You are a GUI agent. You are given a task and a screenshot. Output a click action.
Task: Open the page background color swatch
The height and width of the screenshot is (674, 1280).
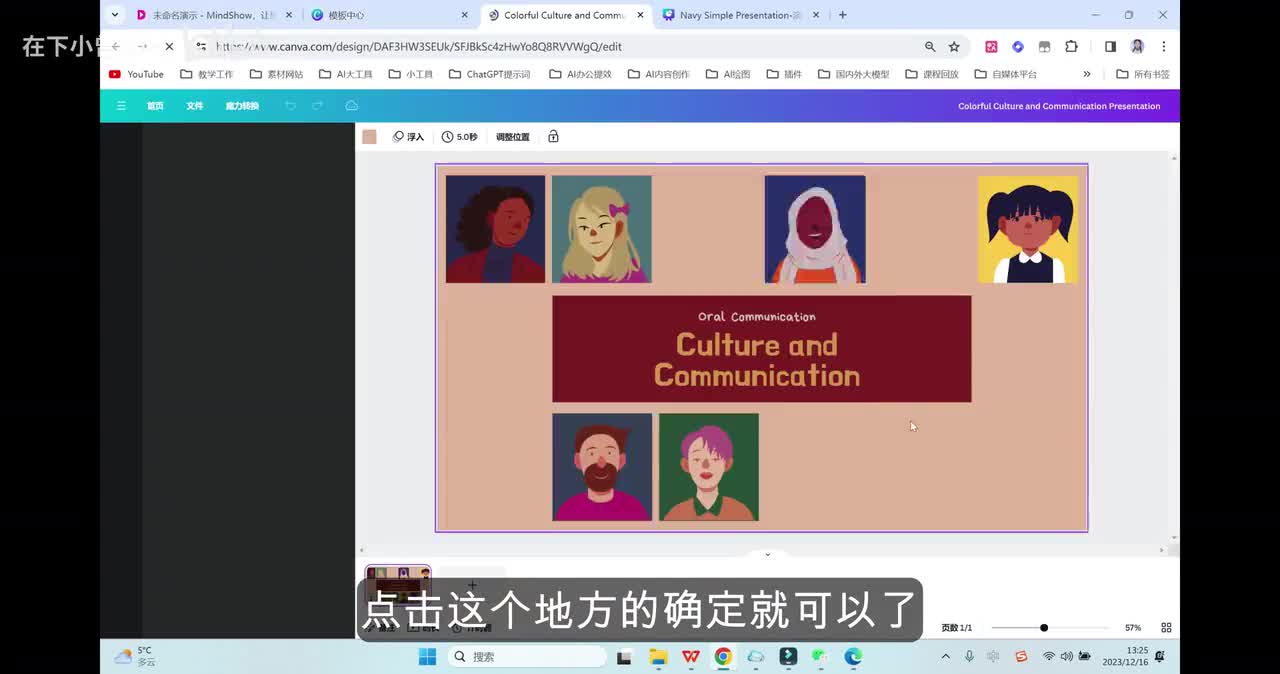369,137
